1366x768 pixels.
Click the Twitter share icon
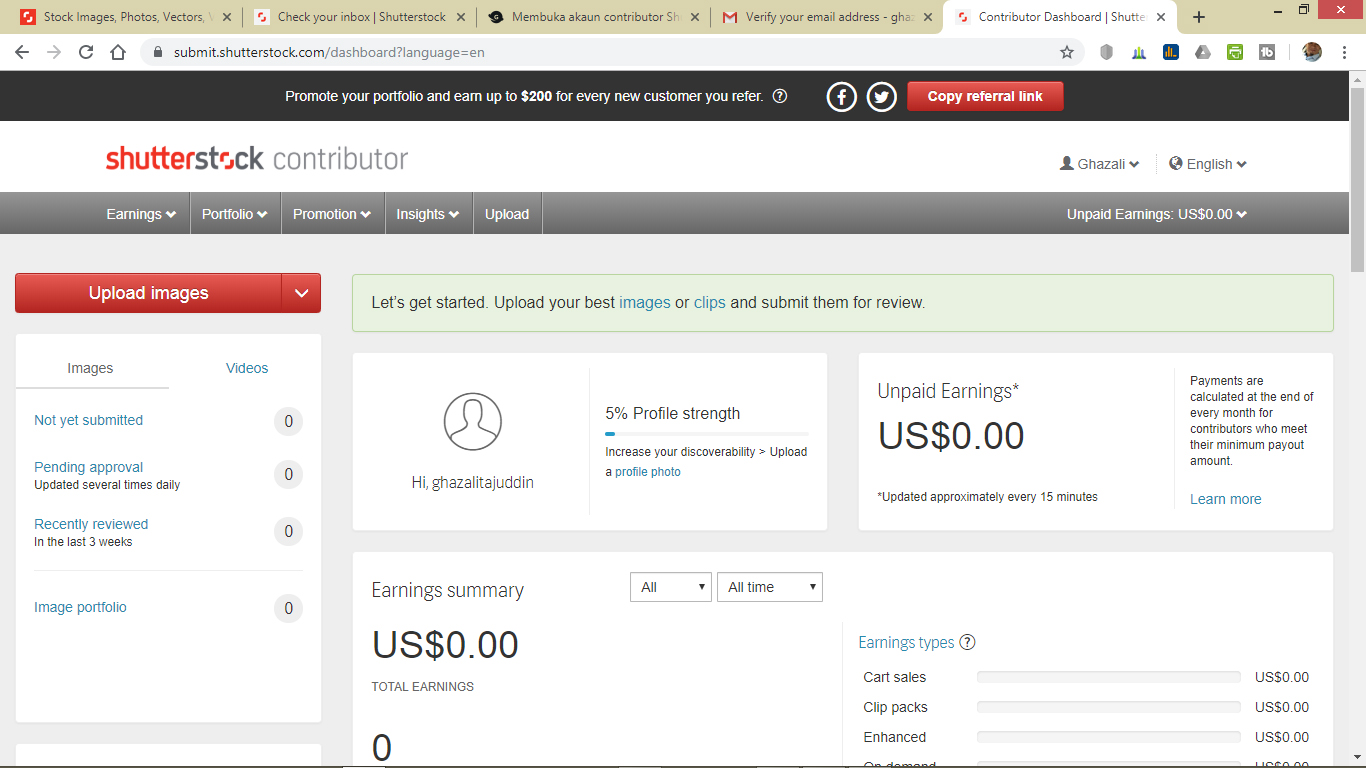(x=881, y=97)
